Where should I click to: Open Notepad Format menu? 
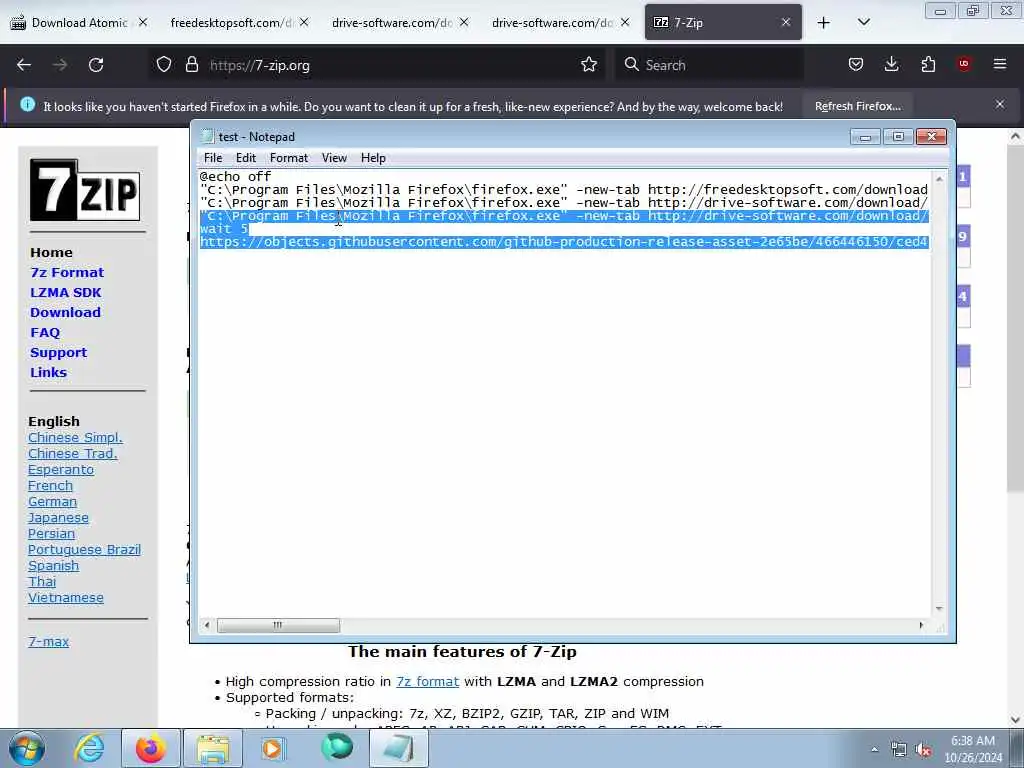[x=289, y=158]
